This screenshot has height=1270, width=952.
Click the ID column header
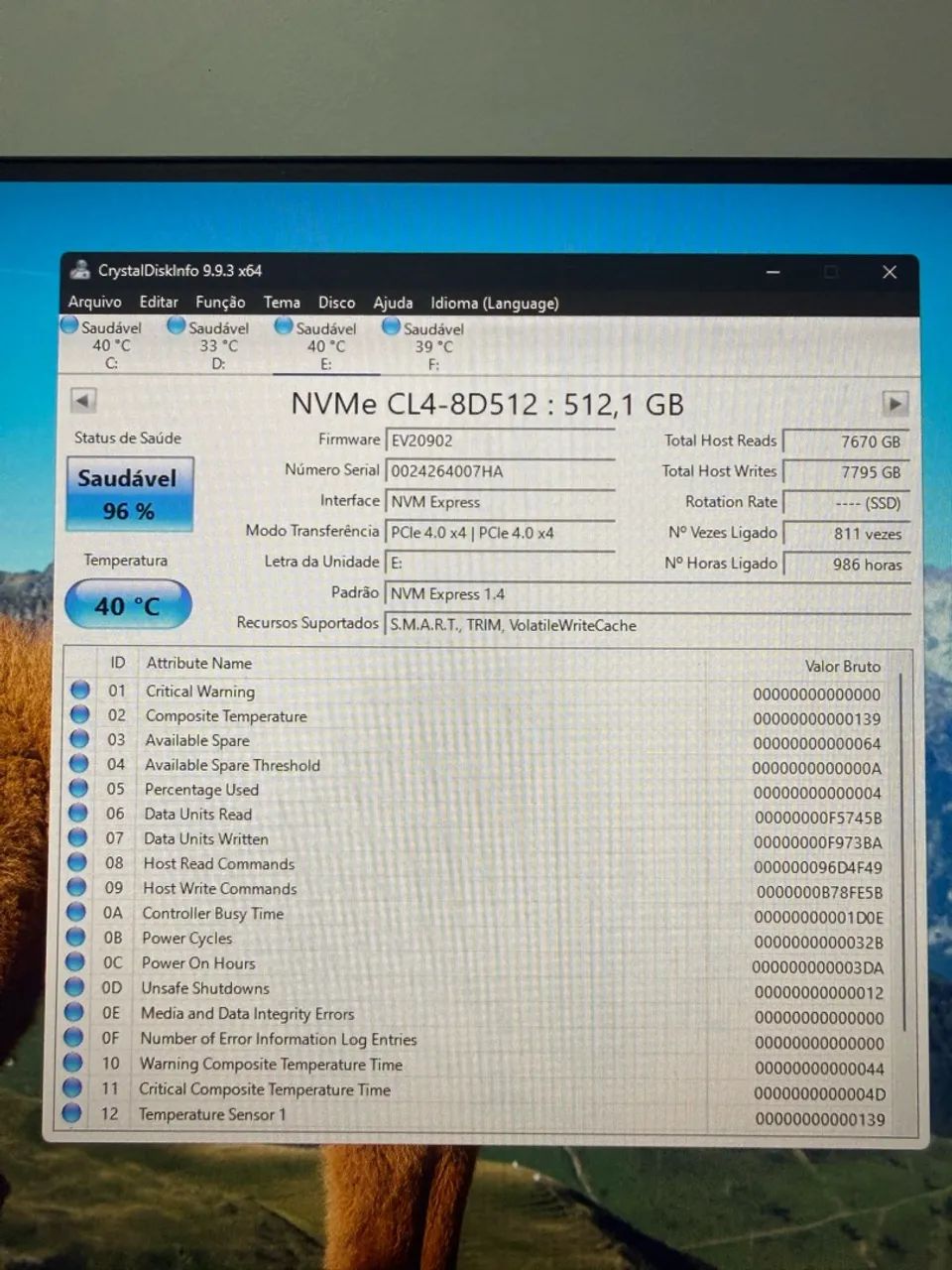pyautogui.click(x=118, y=662)
